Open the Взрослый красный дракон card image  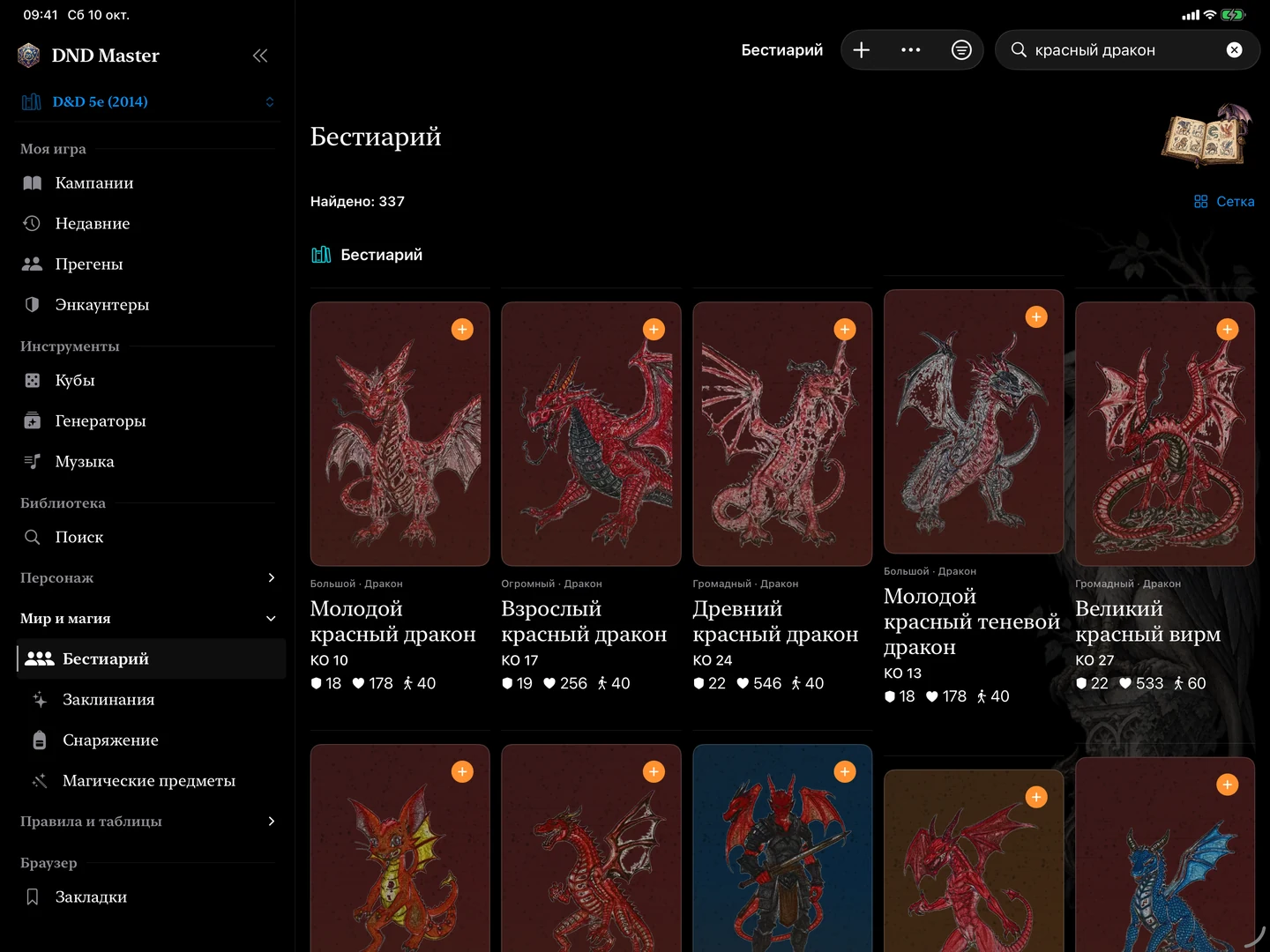(591, 434)
